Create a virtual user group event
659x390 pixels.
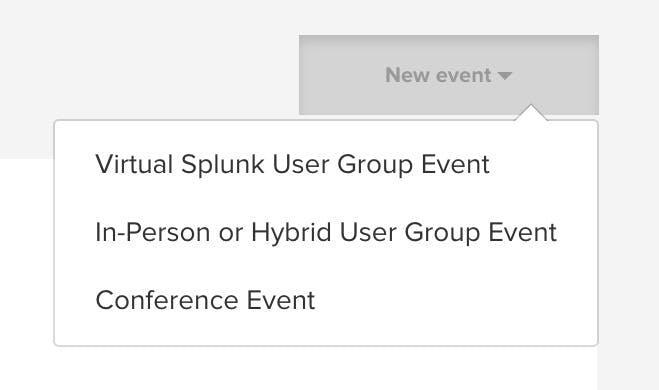click(x=293, y=164)
